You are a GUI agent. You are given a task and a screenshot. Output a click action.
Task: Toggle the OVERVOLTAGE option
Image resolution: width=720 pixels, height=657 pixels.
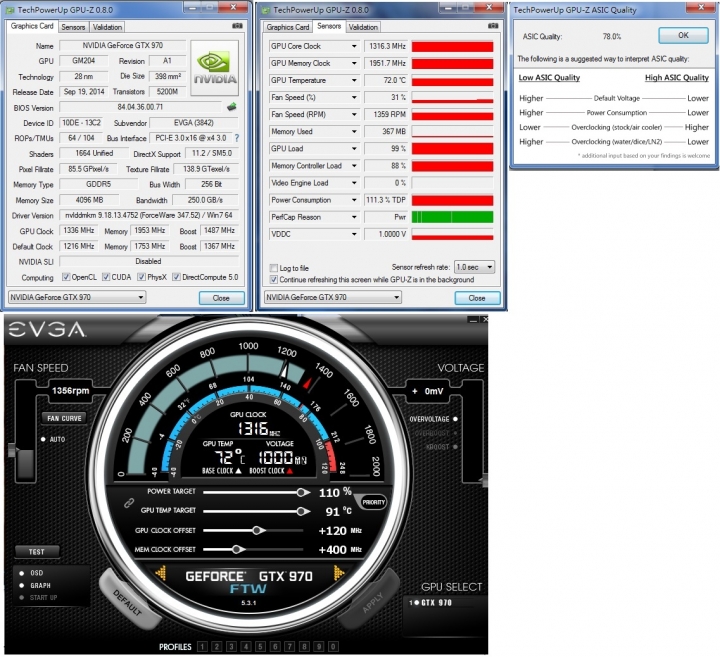(x=455, y=419)
